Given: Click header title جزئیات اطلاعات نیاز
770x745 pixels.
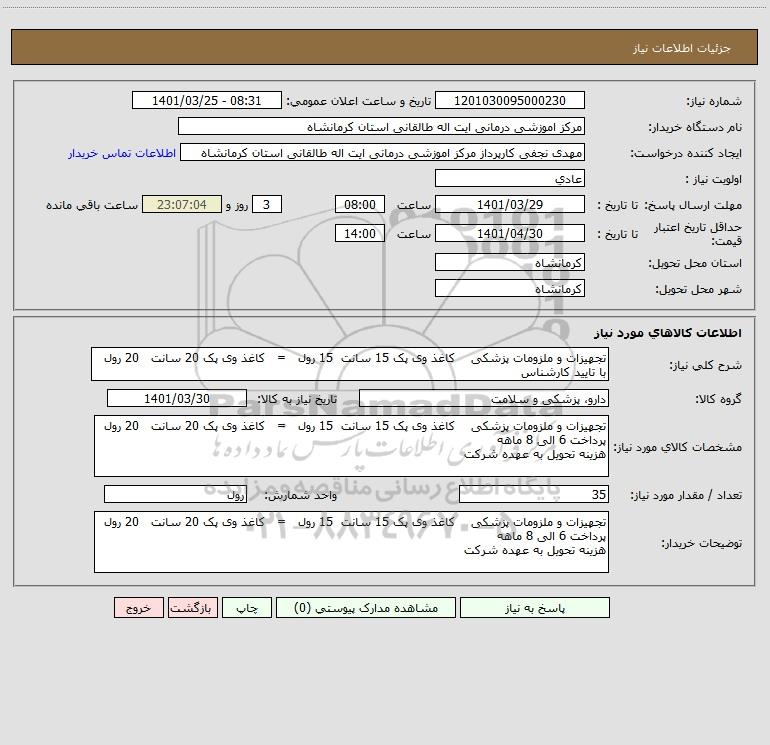Looking at the screenshot, I should tap(682, 48).
